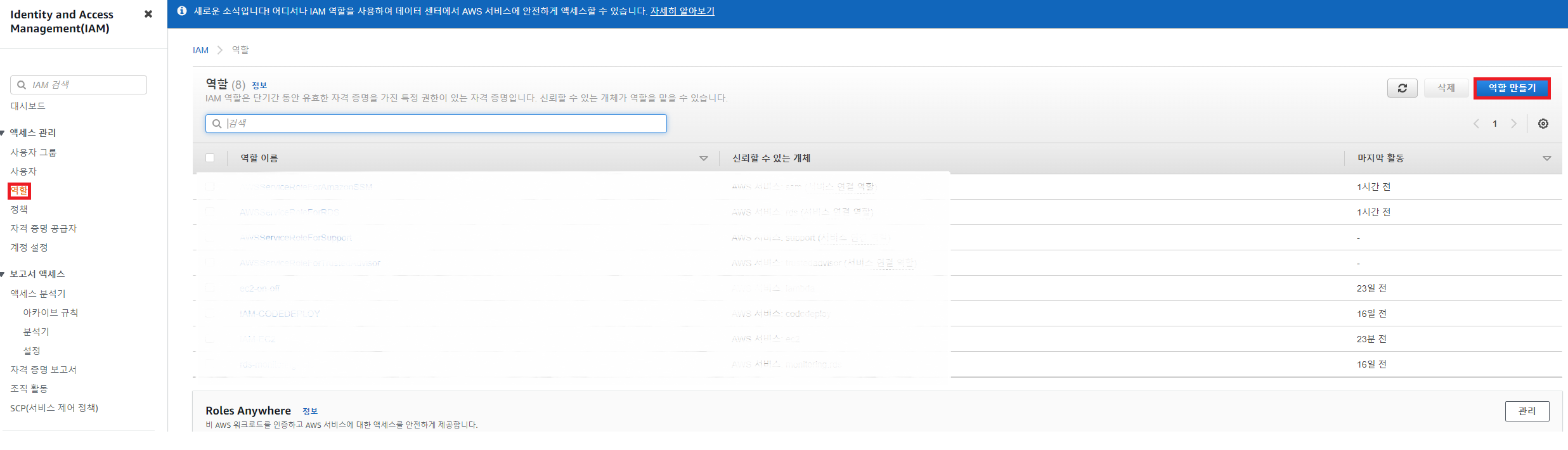Open 분석기 in the sidebar
Image resolution: width=1568 pixels, height=450 pixels.
click(36, 331)
